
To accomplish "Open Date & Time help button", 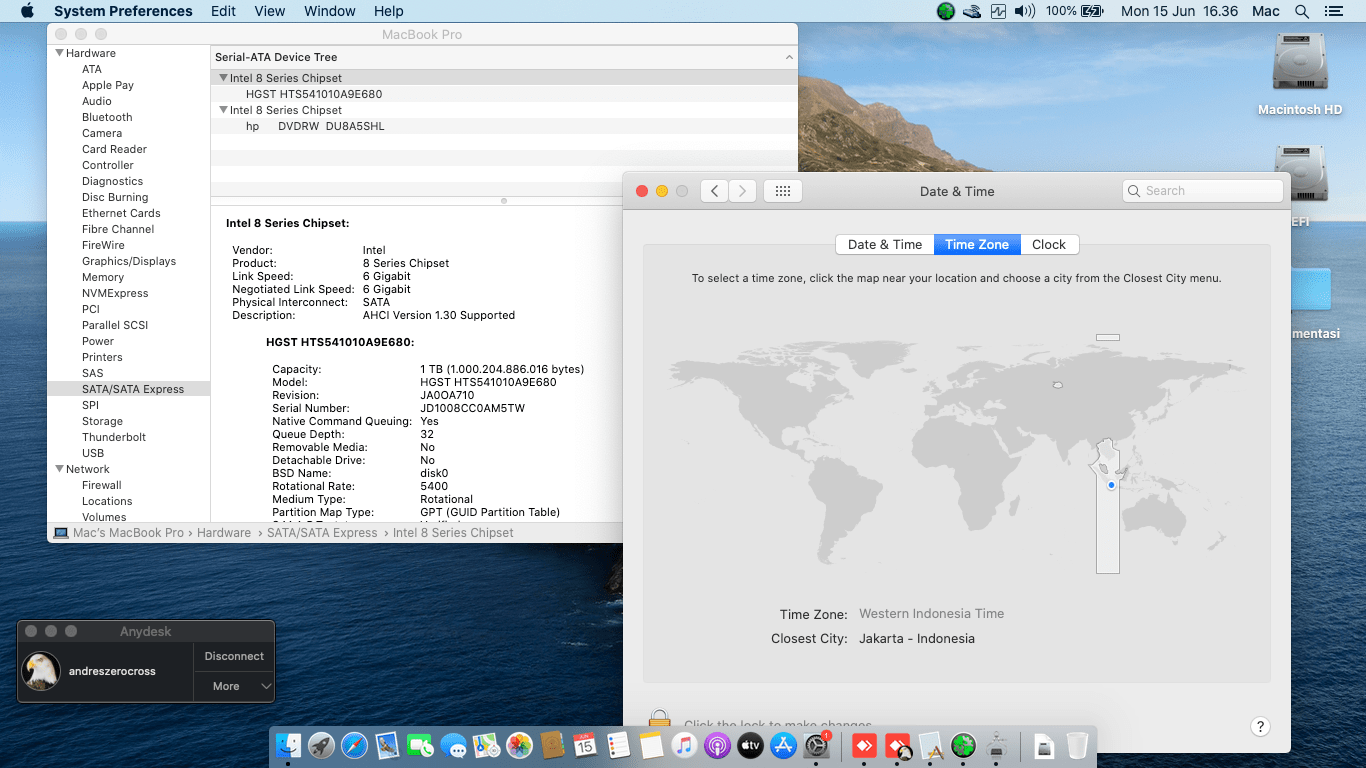I will tap(1260, 727).
